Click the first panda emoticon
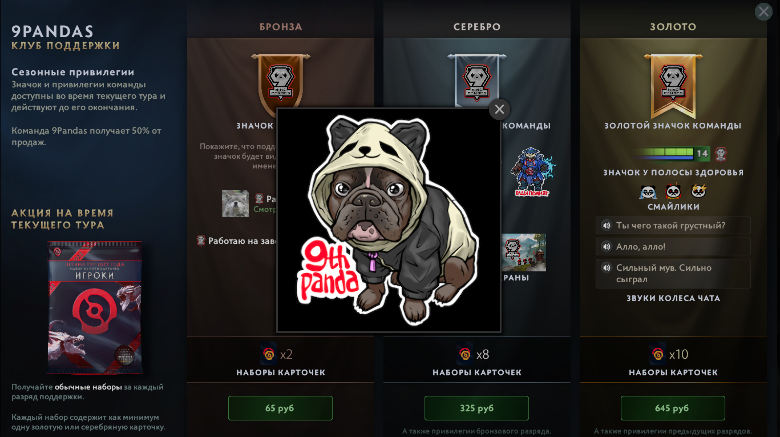 click(648, 192)
